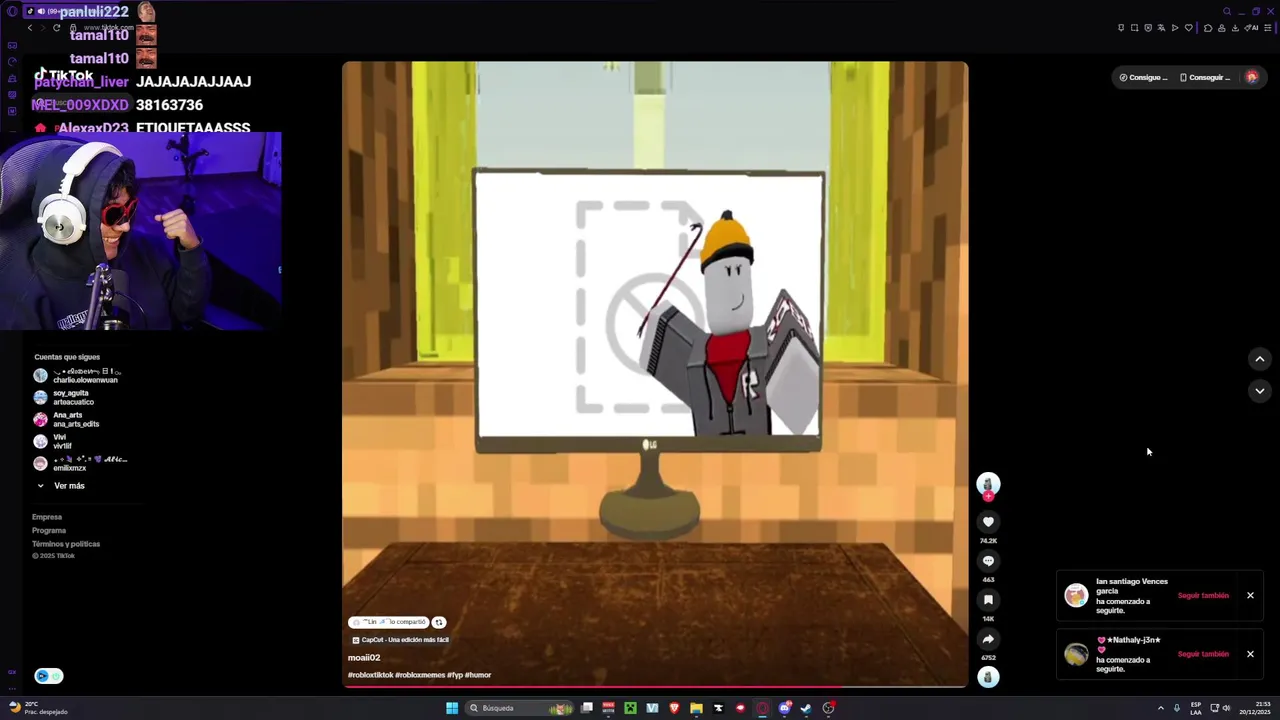
Task: Open the CapCut easier editing label
Action: (401, 640)
